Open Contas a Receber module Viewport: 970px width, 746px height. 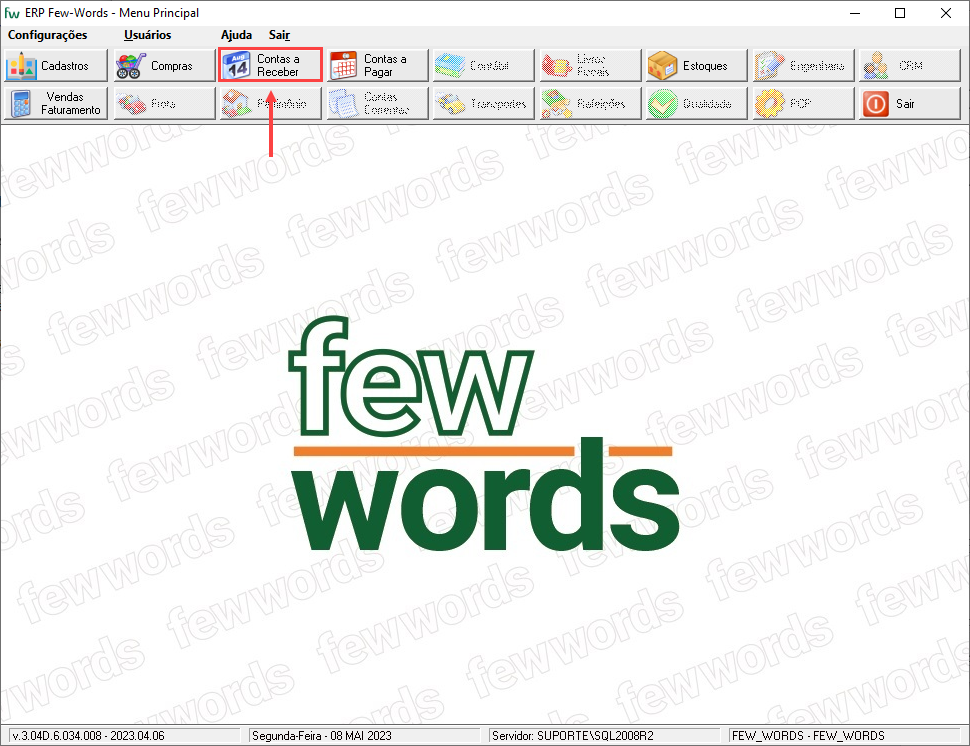pyautogui.click(x=270, y=66)
